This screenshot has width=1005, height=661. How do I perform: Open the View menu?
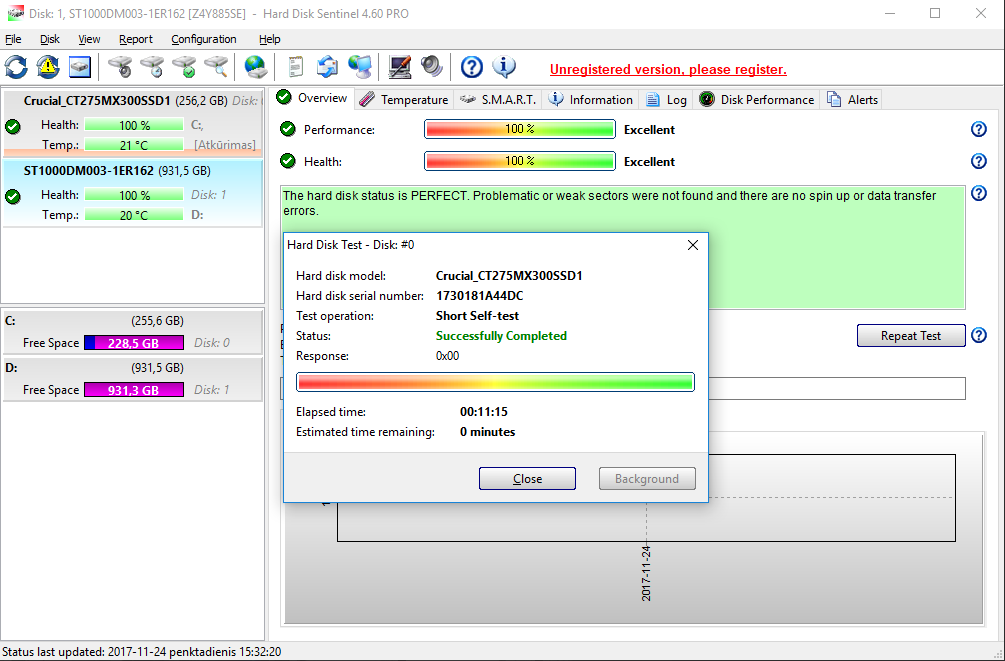point(89,39)
